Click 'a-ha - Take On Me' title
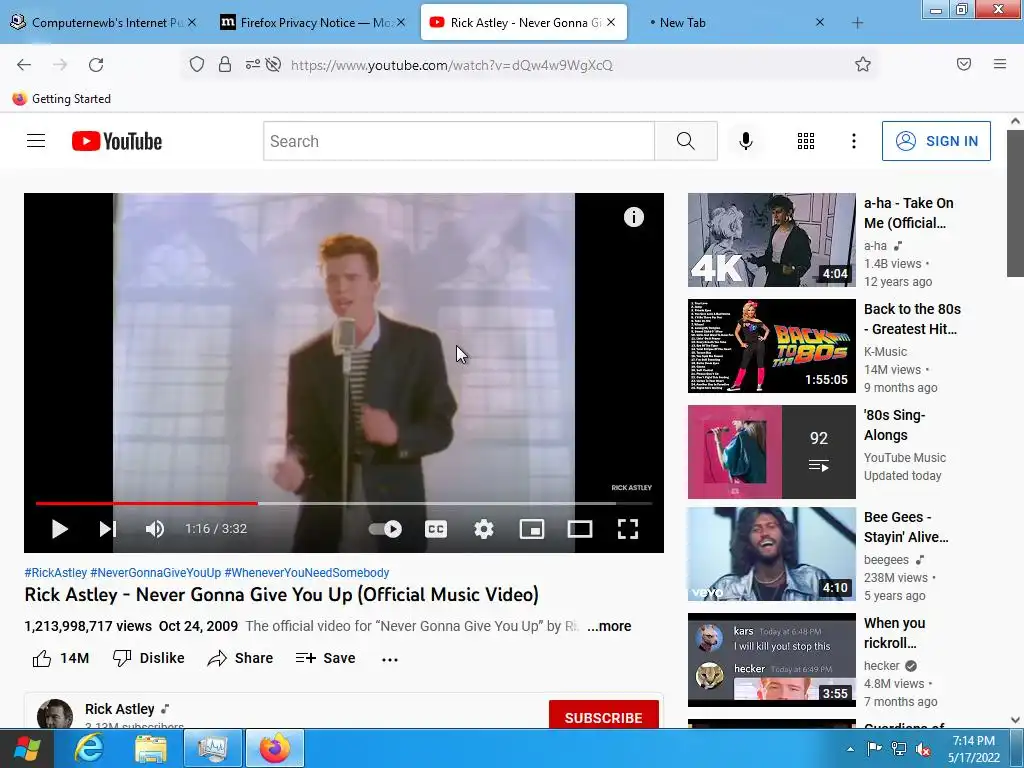The width and height of the screenshot is (1024, 768). click(x=908, y=213)
